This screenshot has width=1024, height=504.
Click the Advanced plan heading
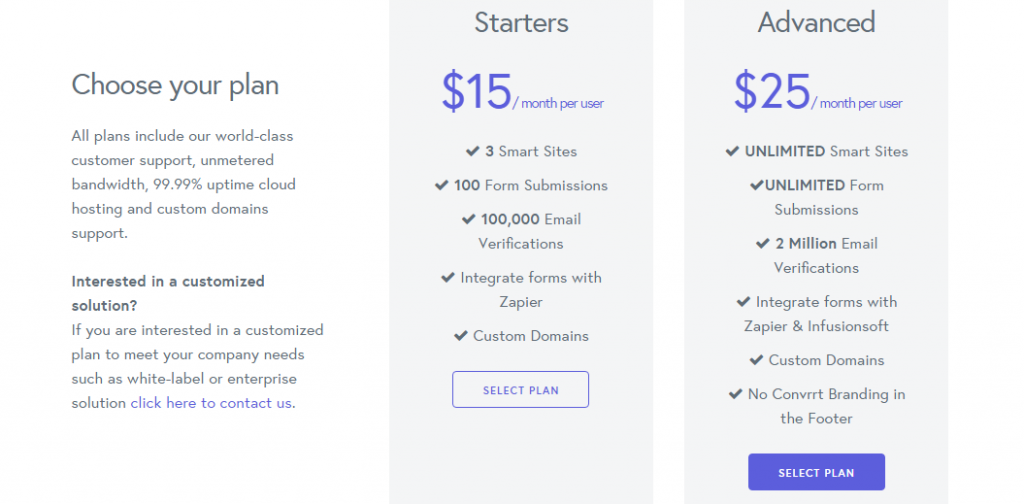[x=816, y=22]
